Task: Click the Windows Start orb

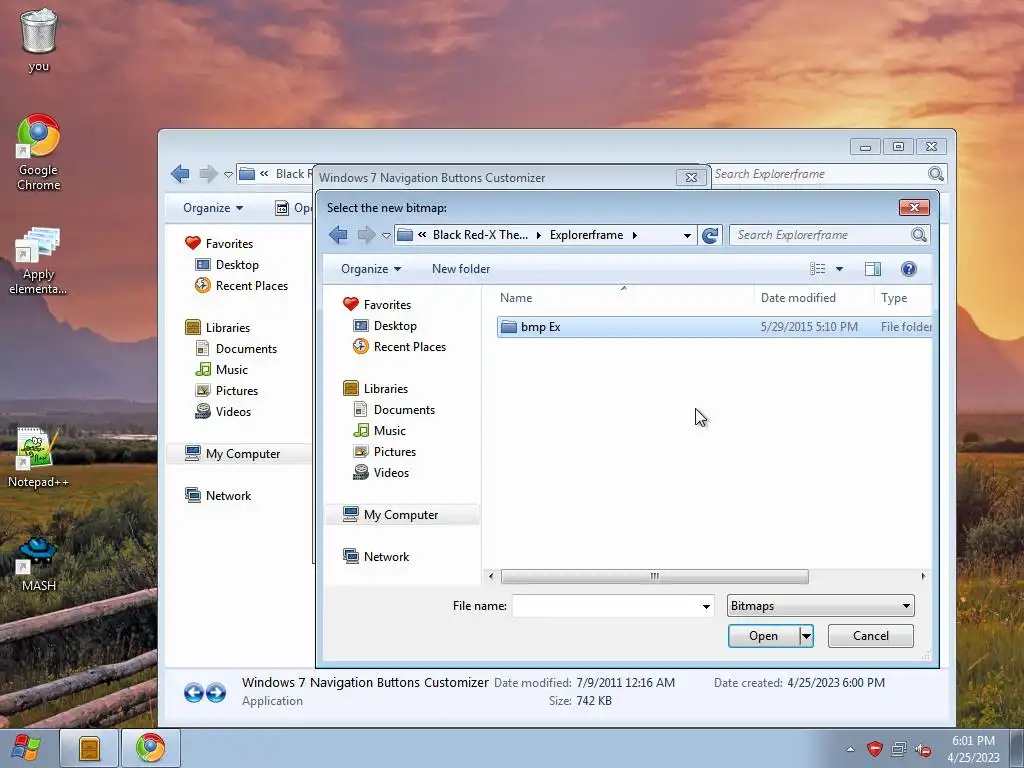Action: [x=26, y=748]
